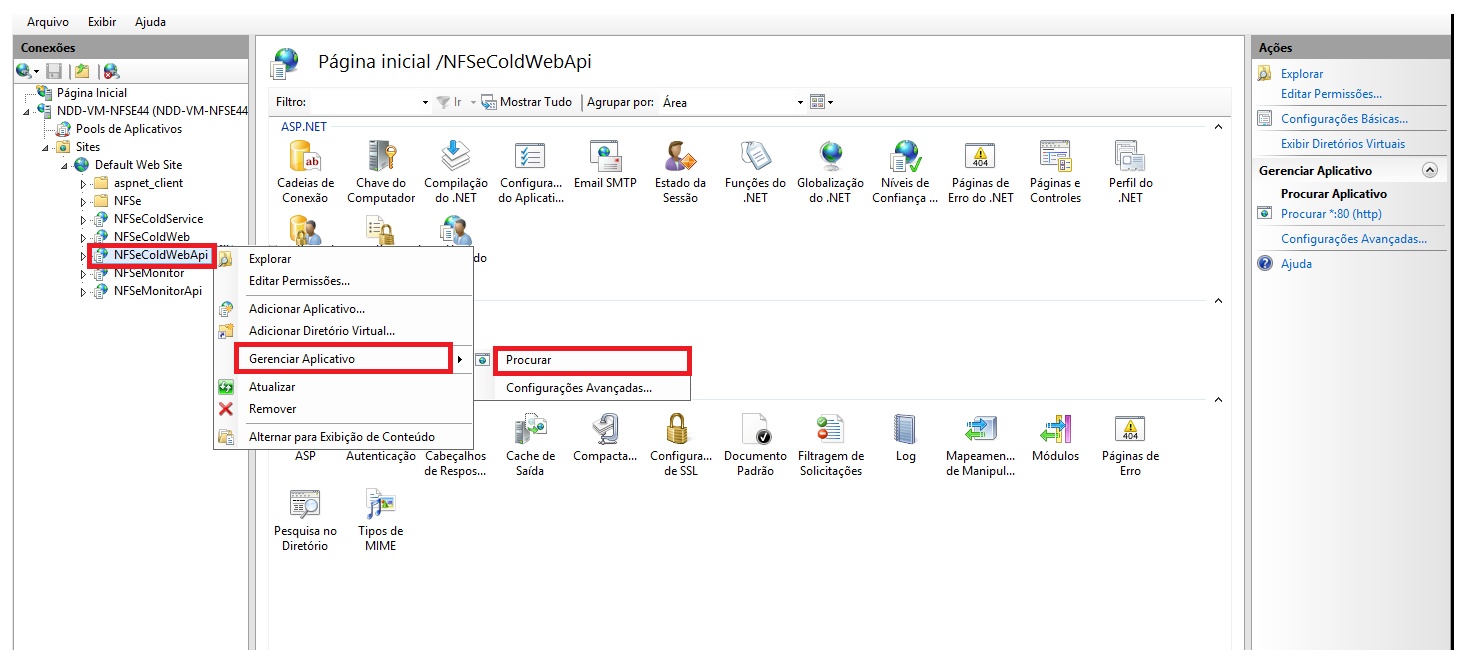Screen dimensions: 1461x656
Task: Open the Agrupar por Área dropdown
Action: pyautogui.click(x=800, y=102)
